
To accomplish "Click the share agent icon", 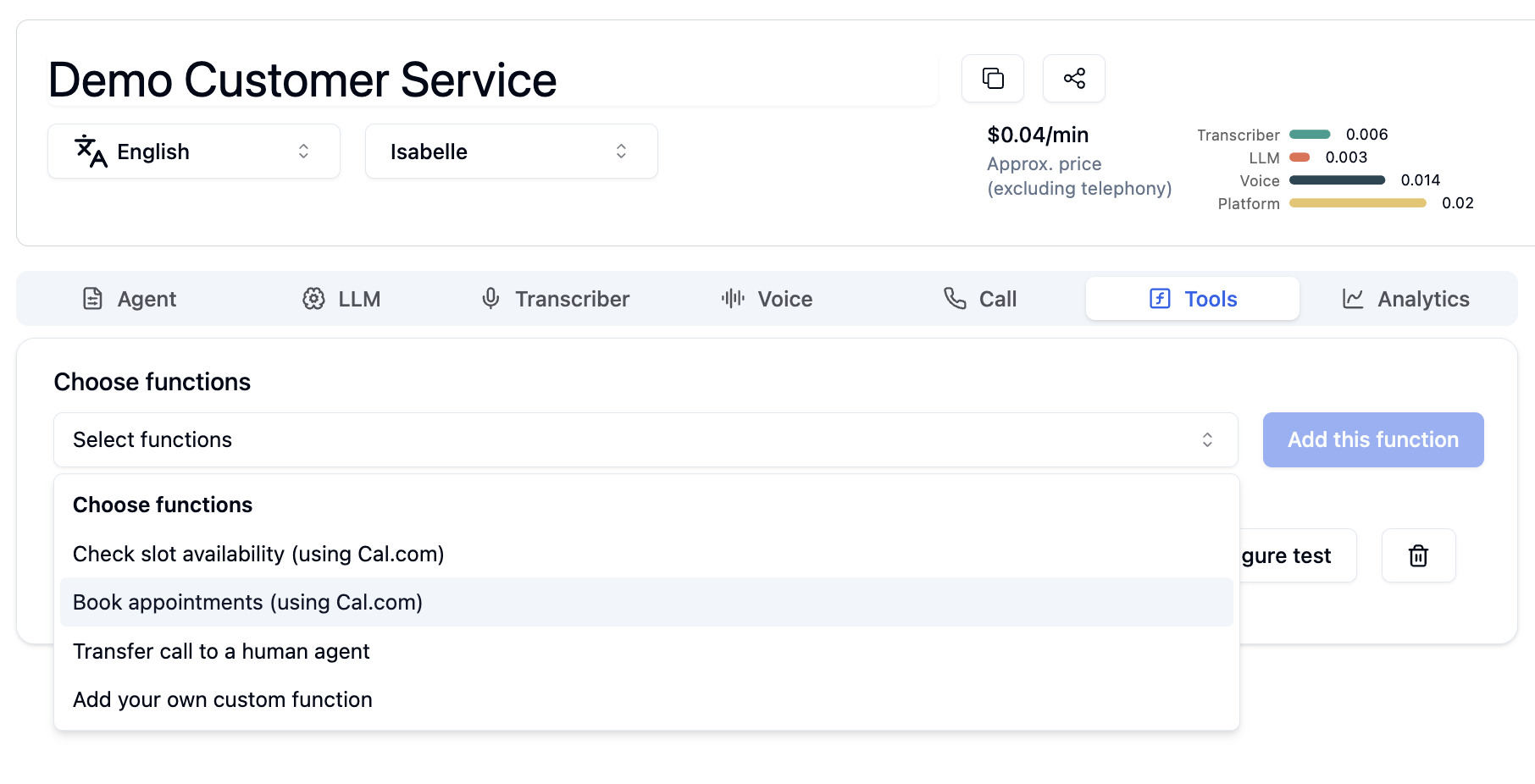I will (x=1074, y=79).
